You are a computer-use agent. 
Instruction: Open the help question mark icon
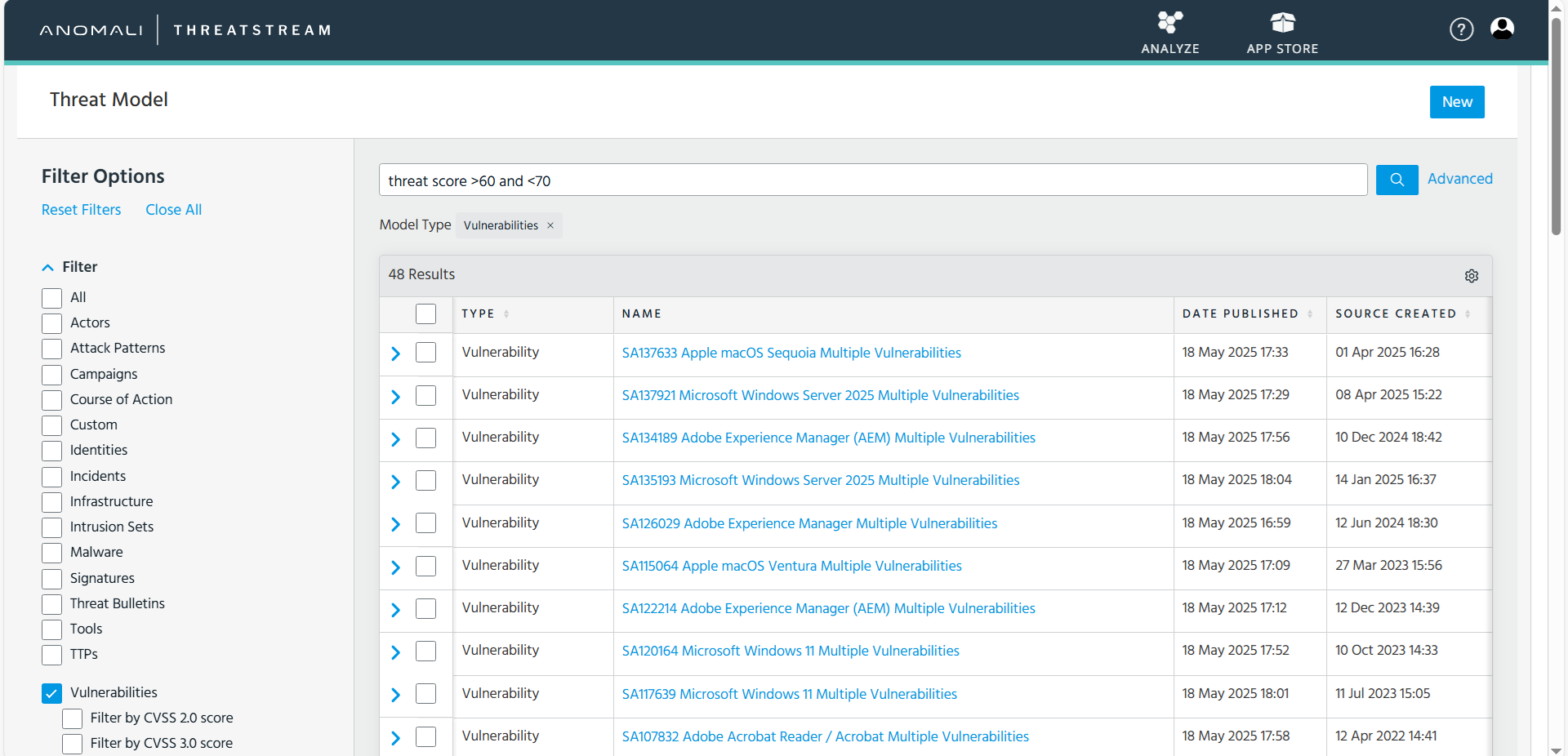click(x=1461, y=29)
